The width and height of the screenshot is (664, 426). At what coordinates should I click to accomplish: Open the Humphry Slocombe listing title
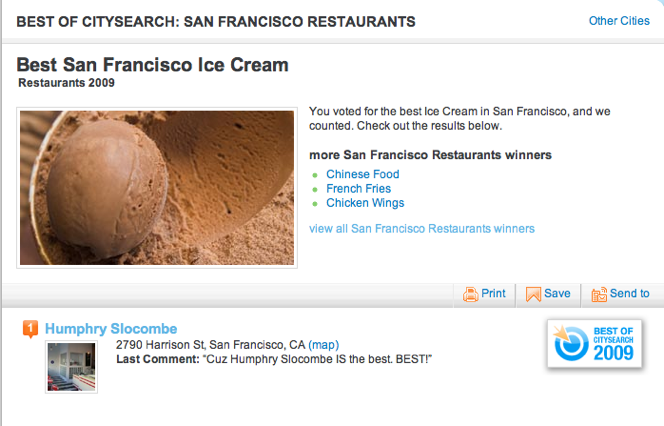[111, 328]
